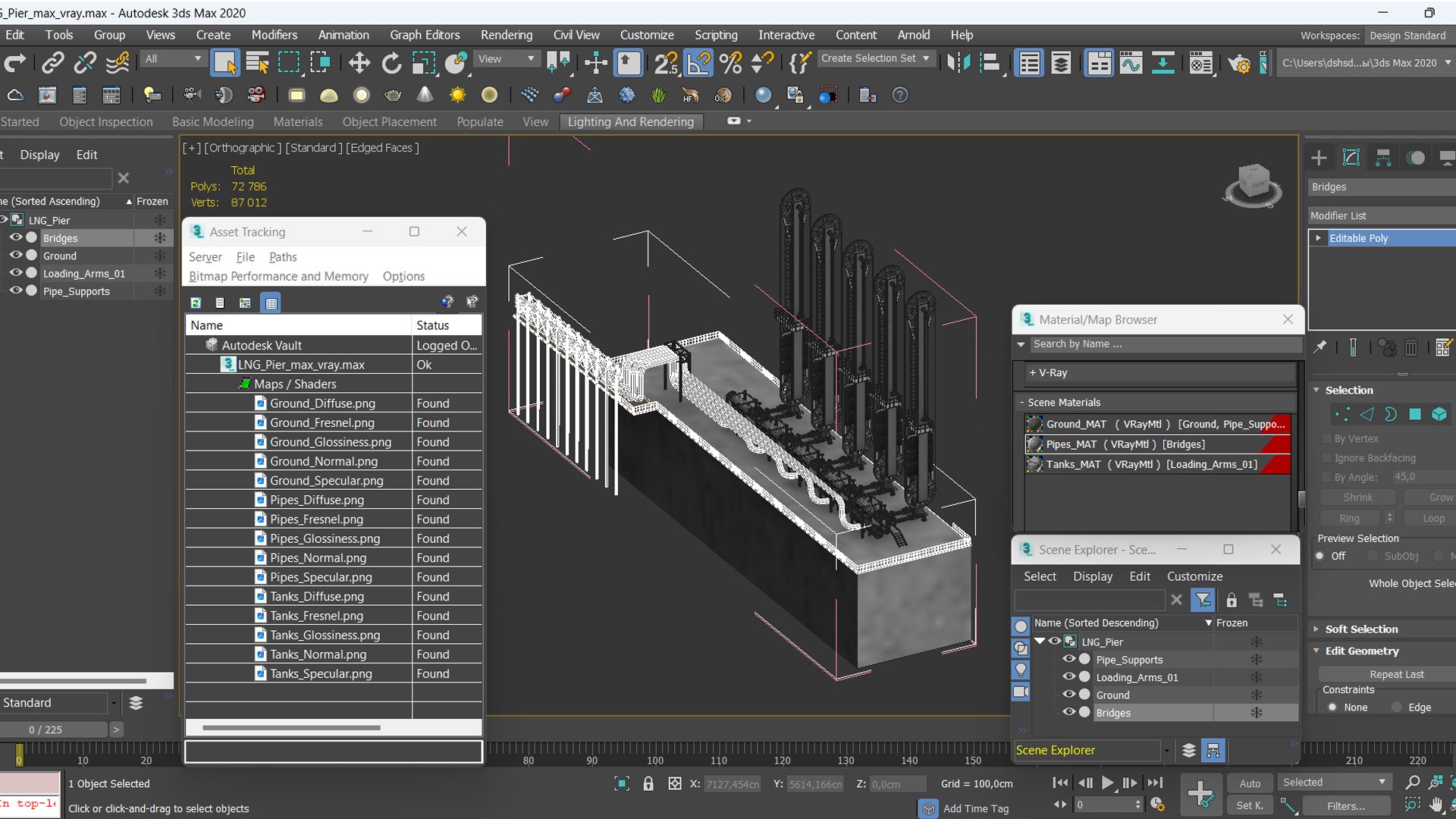Screen dimensions: 1456x819
Task: Refresh the Asset Tracking list
Action: coord(196,303)
